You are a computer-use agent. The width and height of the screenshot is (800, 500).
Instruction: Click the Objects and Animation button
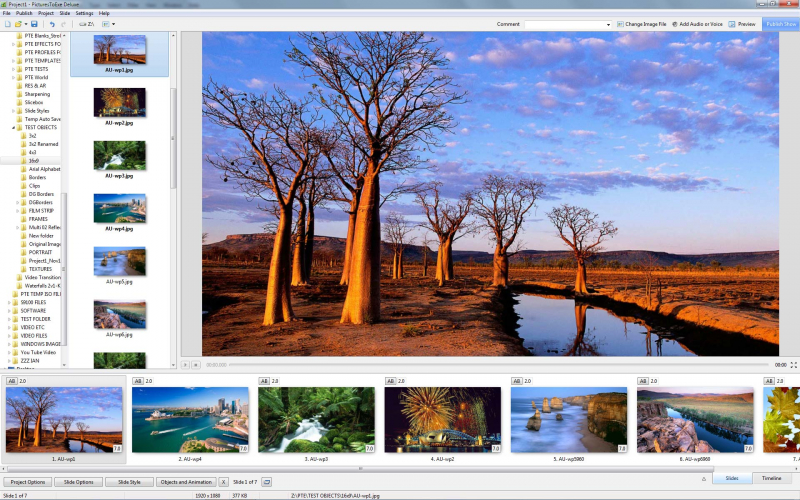coord(186,482)
